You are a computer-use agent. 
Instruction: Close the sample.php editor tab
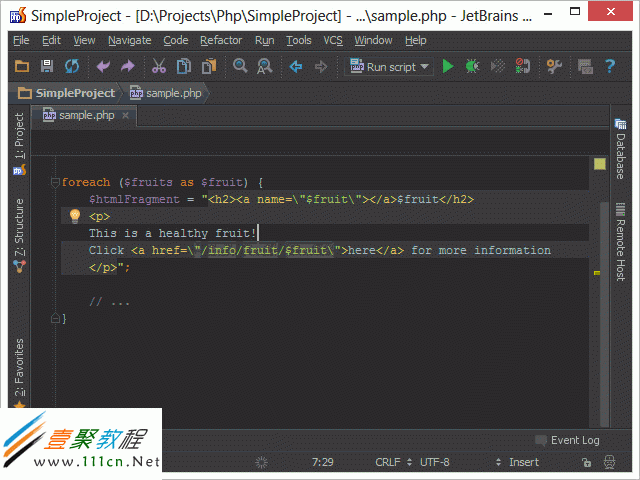[125, 116]
